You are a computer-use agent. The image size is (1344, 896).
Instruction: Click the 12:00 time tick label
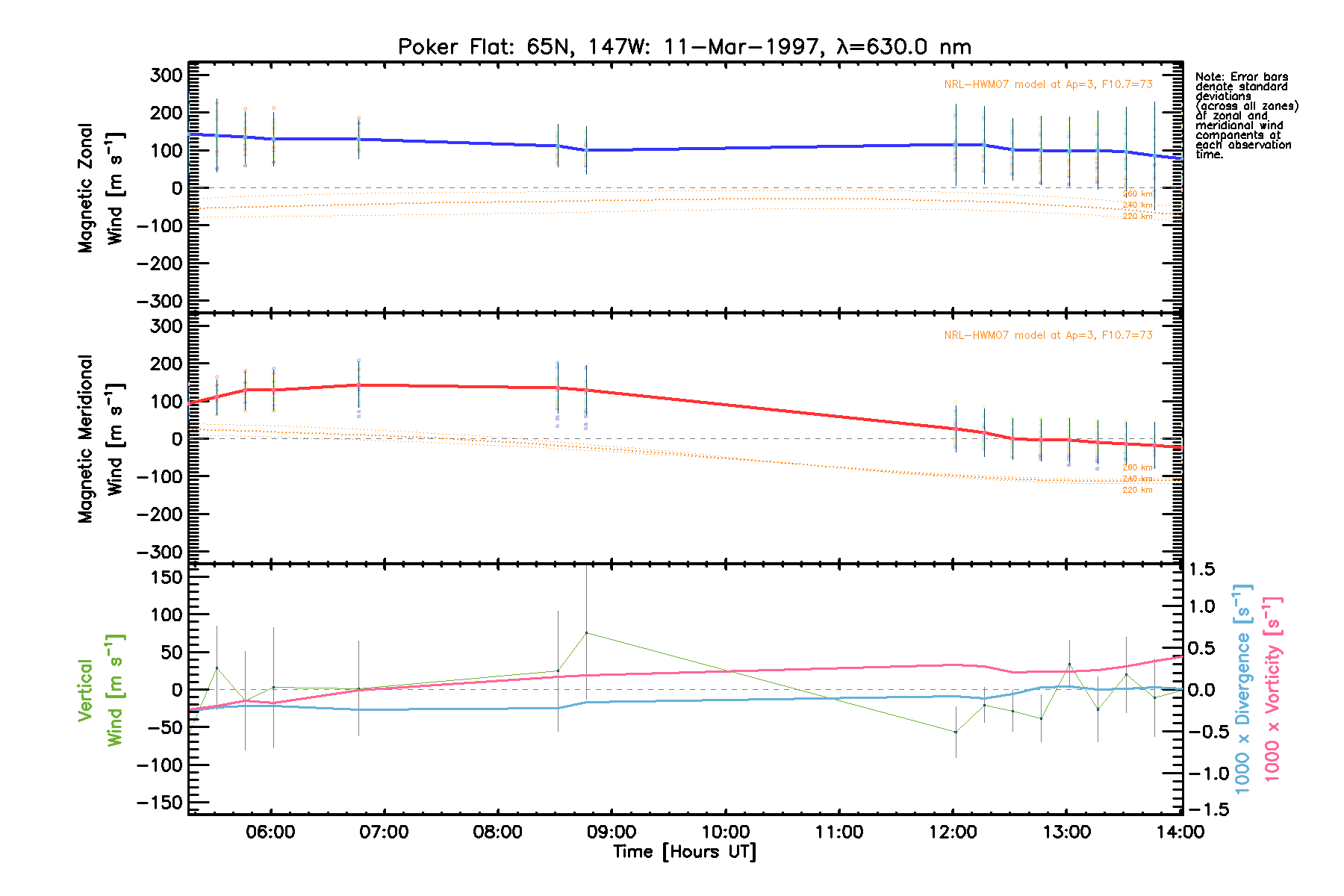[x=953, y=832]
